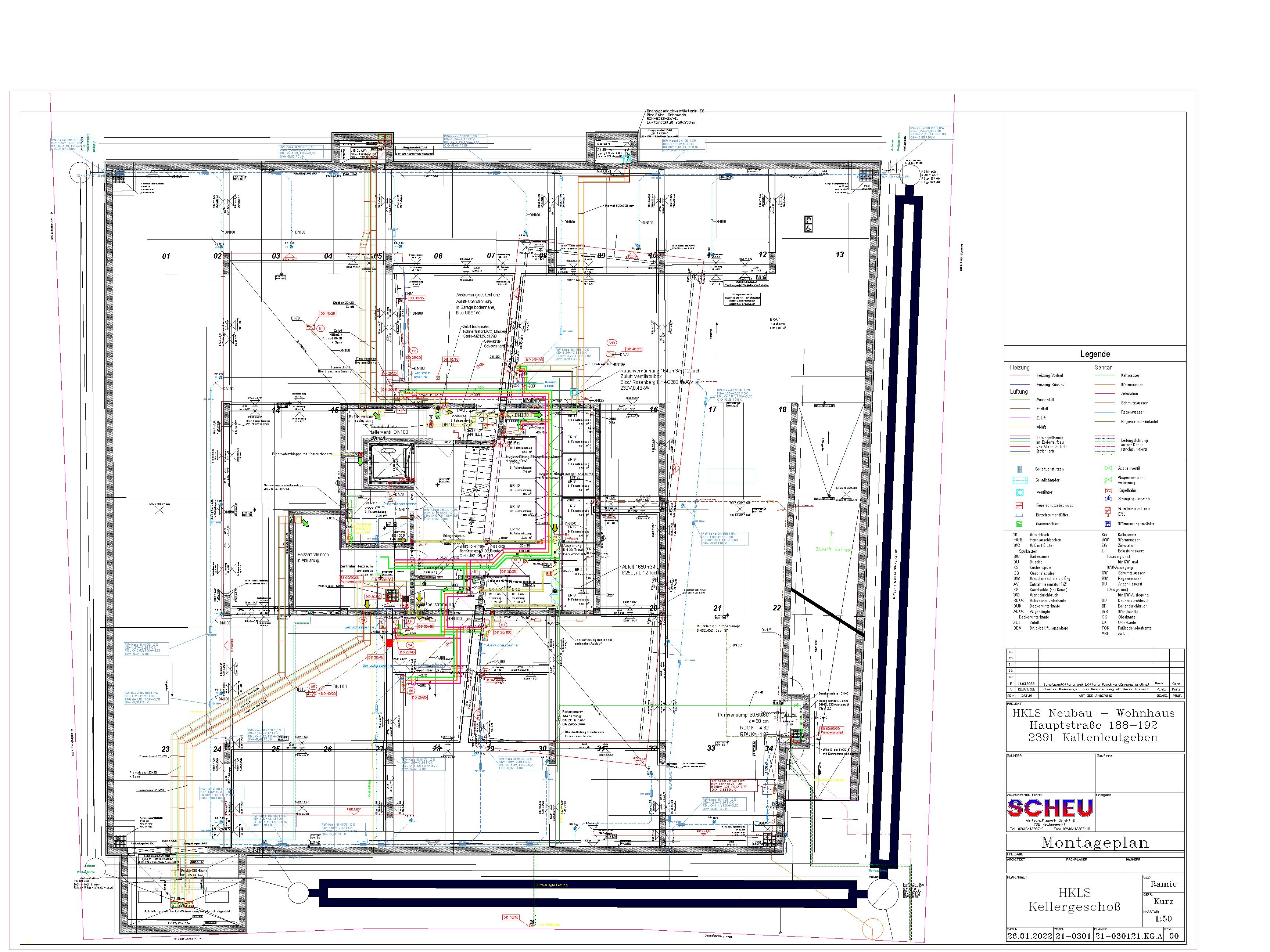Click the Feuerschutzabschluss legend symbol

click(1020, 505)
